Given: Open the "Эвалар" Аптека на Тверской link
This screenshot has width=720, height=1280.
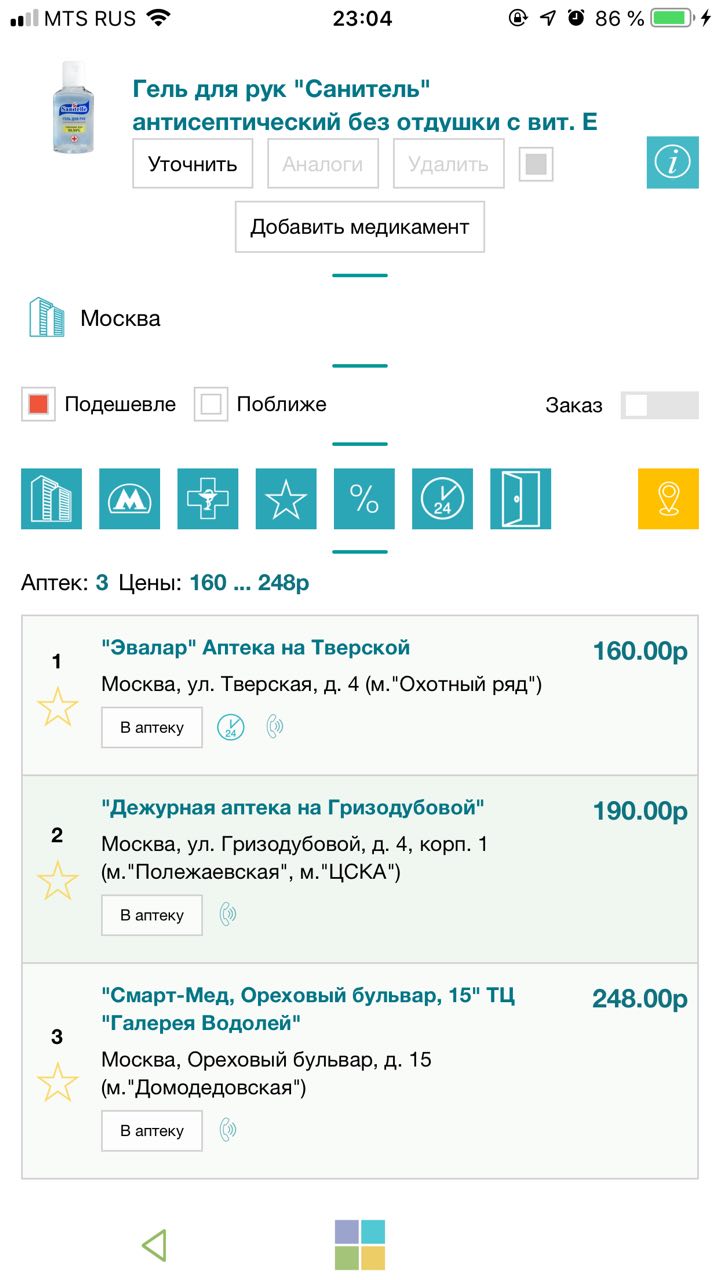Looking at the screenshot, I should click(256, 647).
